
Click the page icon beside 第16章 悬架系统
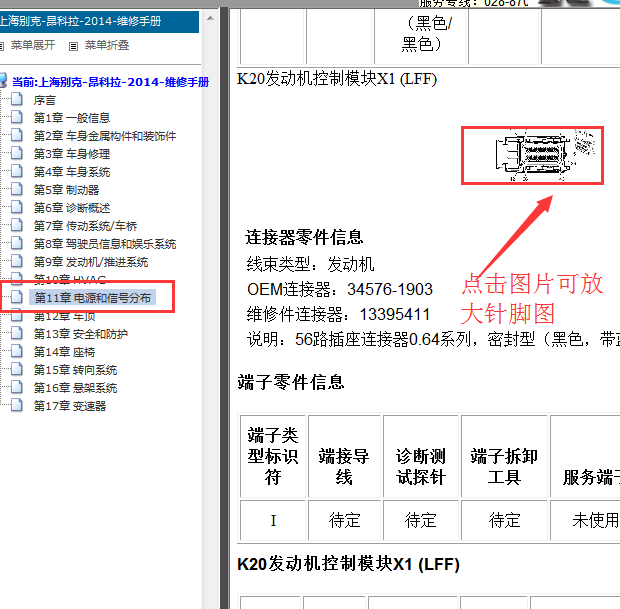(17, 387)
